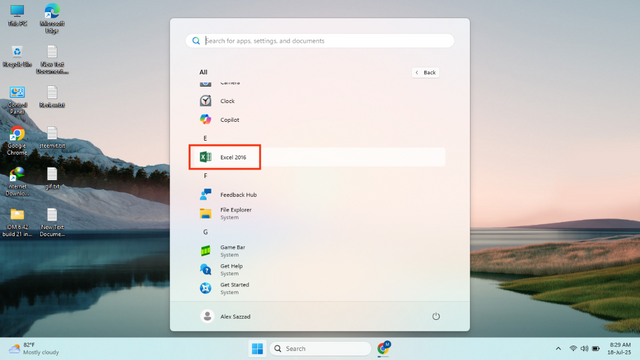Click the Back button in Start menu

425,73
